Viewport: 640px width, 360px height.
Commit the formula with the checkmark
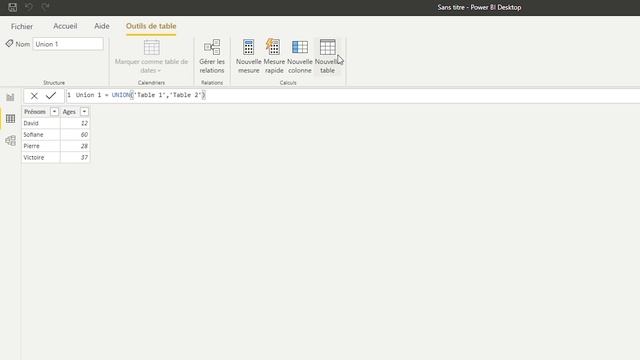click(x=51, y=96)
